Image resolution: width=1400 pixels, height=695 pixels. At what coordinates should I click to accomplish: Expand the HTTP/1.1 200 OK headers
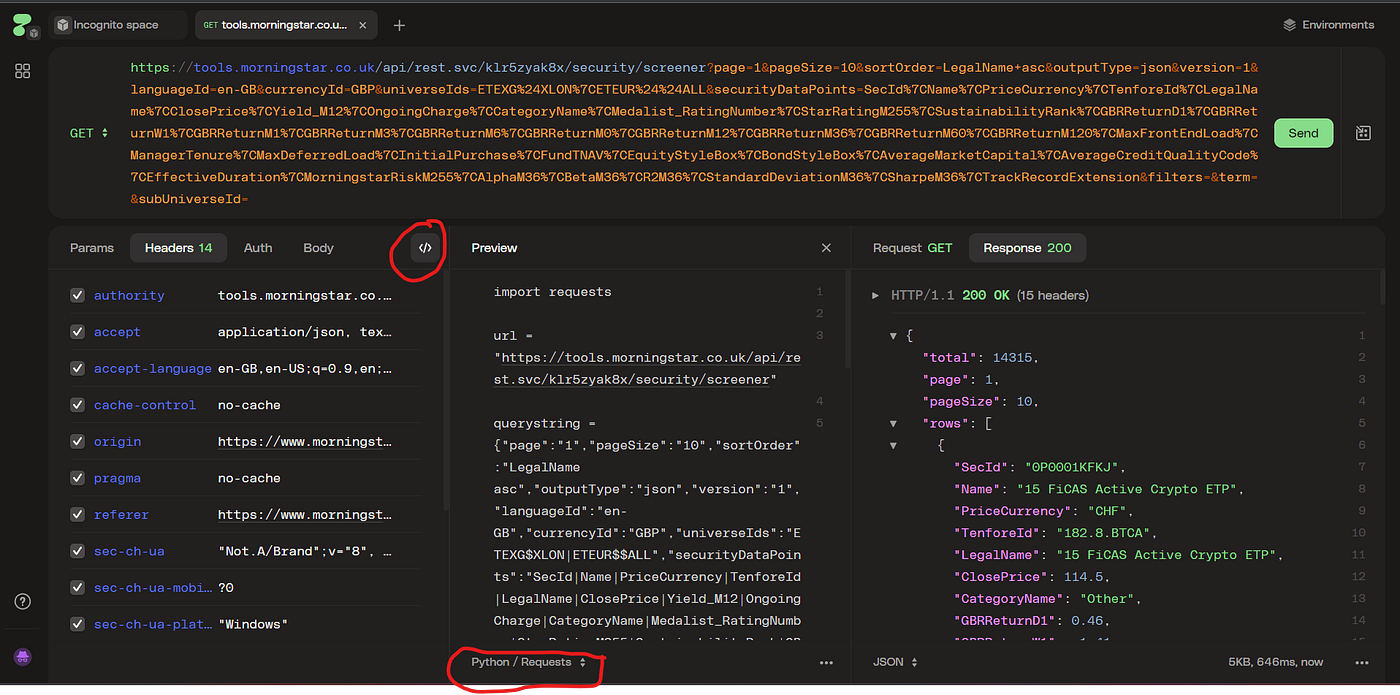(x=876, y=296)
